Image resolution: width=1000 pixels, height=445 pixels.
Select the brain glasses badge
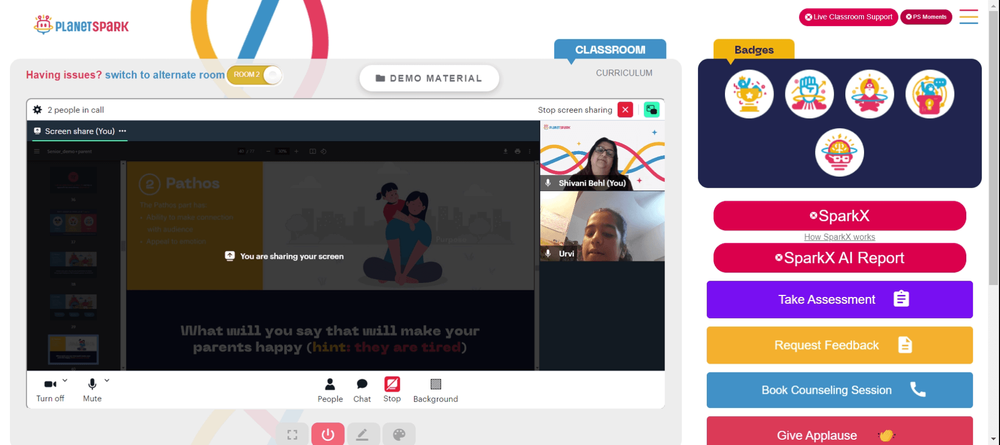point(839,153)
